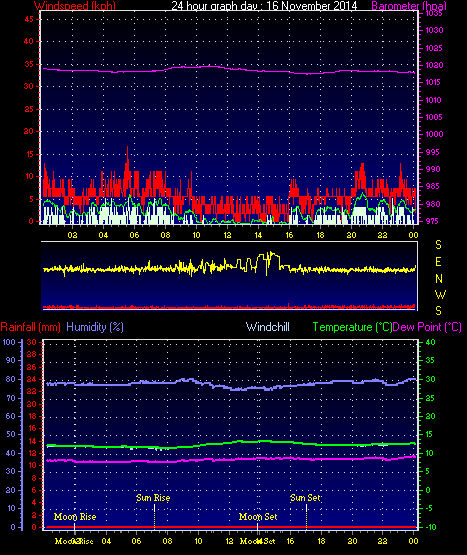Click the 20 hour tick under lower chart
This screenshot has width=467, height=555.
tap(352, 541)
